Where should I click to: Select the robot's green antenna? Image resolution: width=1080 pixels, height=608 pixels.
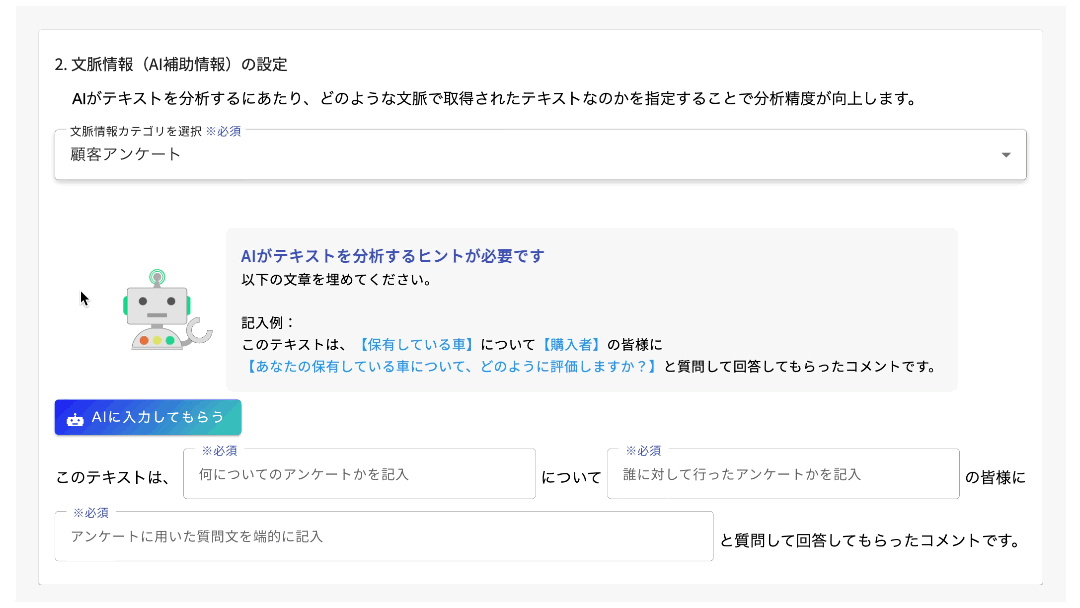point(157,275)
